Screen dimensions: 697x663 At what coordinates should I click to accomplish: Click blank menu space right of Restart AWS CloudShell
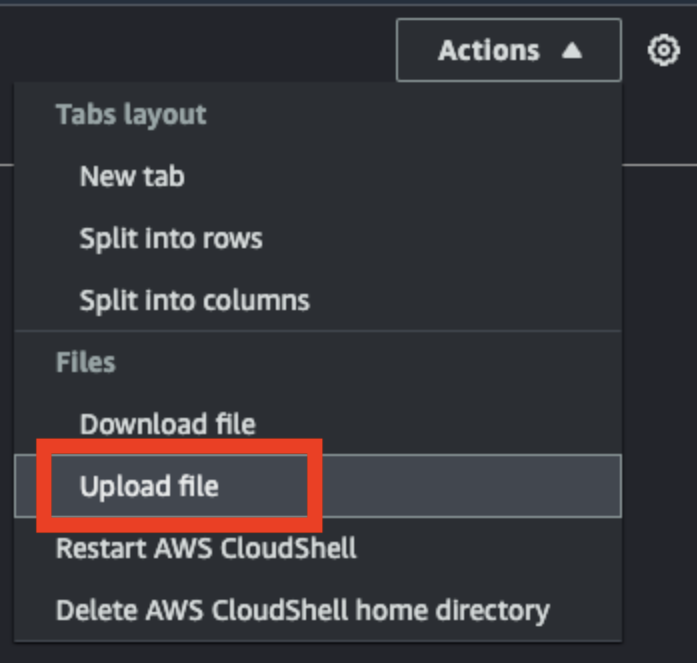pyautogui.click(x=489, y=548)
